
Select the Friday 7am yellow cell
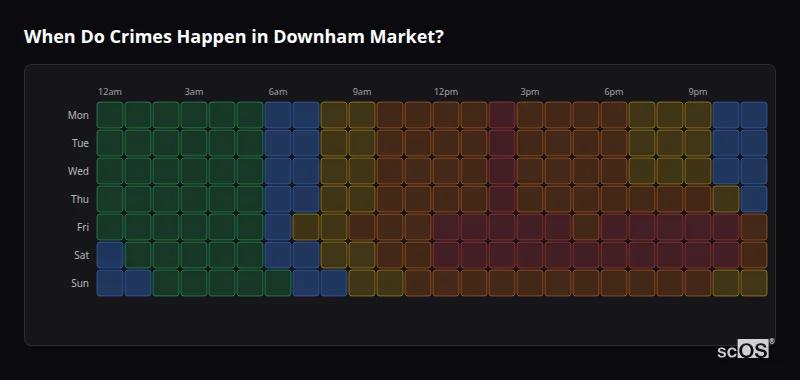306,227
